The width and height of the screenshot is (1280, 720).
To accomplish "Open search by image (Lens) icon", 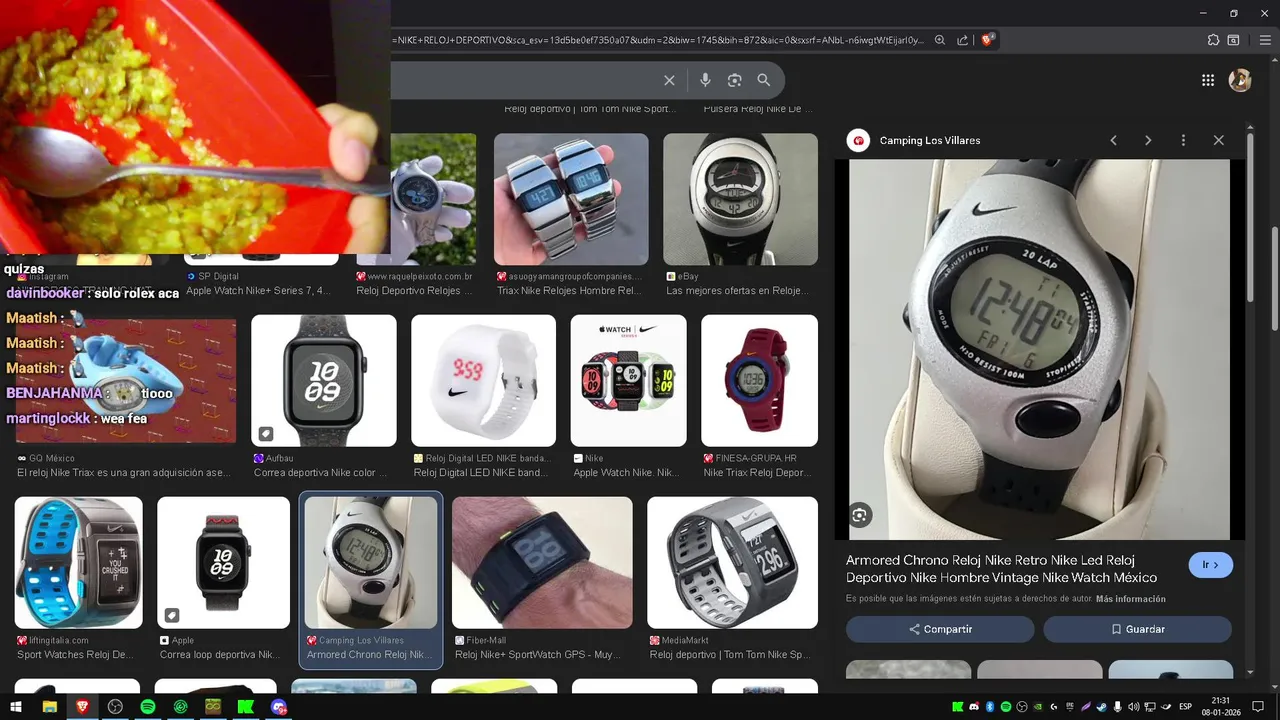I will pyautogui.click(x=735, y=80).
